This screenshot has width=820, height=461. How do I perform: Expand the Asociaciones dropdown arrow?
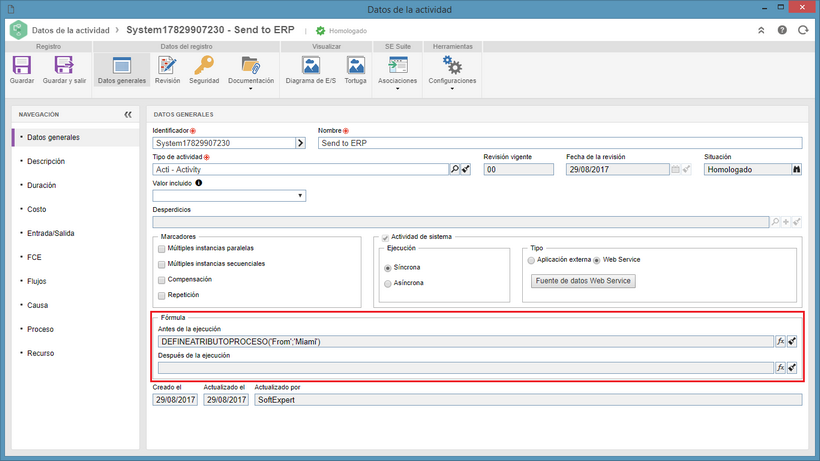tap(397, 89)
